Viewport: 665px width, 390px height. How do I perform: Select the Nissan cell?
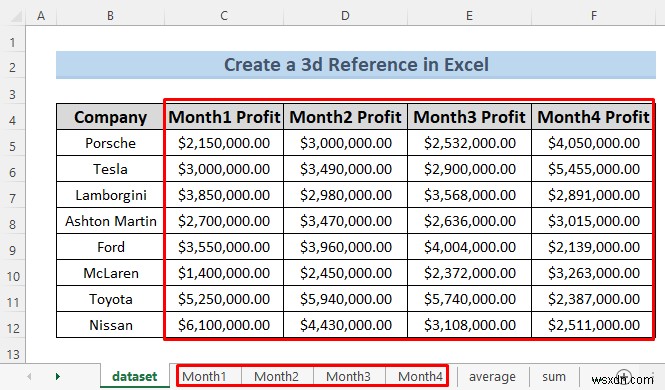coord(110,325)
